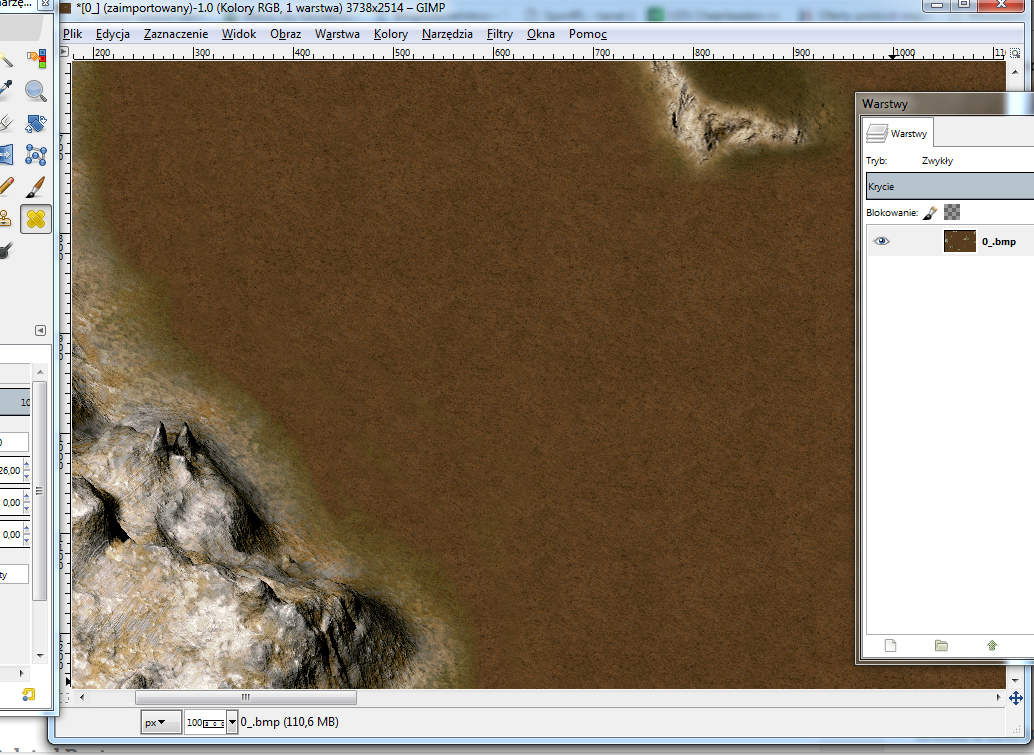Screen dimensions: 1034x755
Task: Click the canvas horizontal scrollbar thumb
Action: (246, 697)
